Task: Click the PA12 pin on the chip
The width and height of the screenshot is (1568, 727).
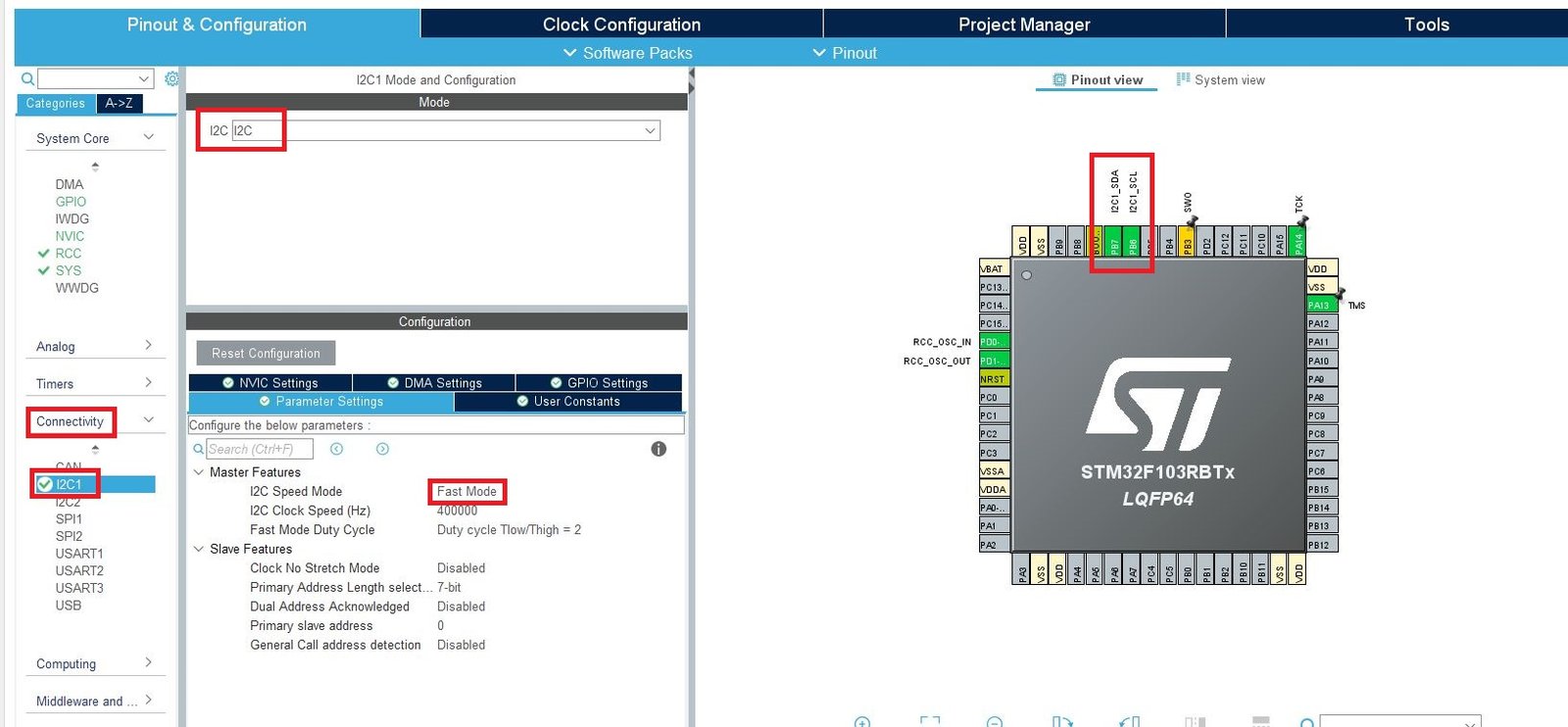Action: (1322, 323)
